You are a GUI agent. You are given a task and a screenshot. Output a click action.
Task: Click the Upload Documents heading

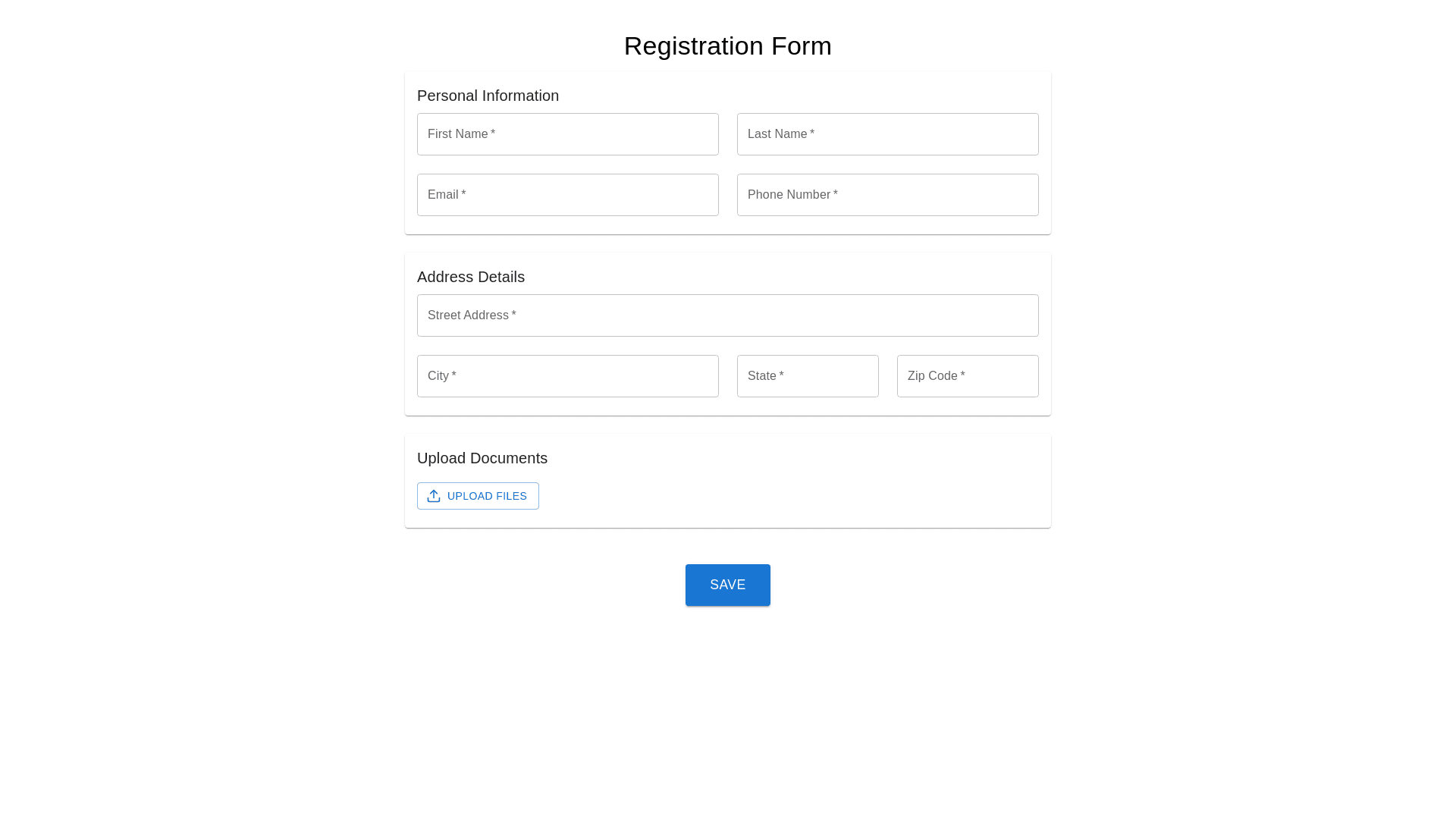(482, 458)
